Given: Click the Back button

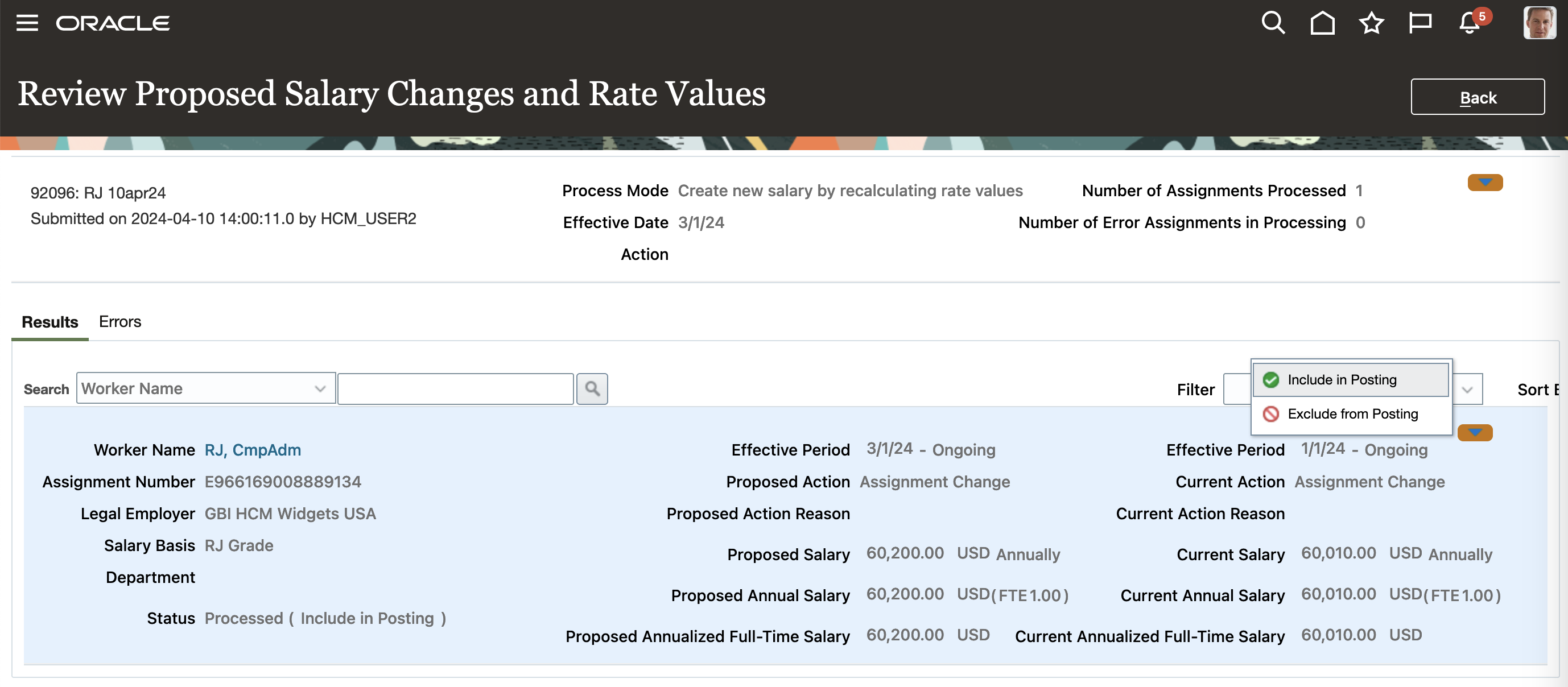Looking at the screenshot, I should pos(1478,97).
